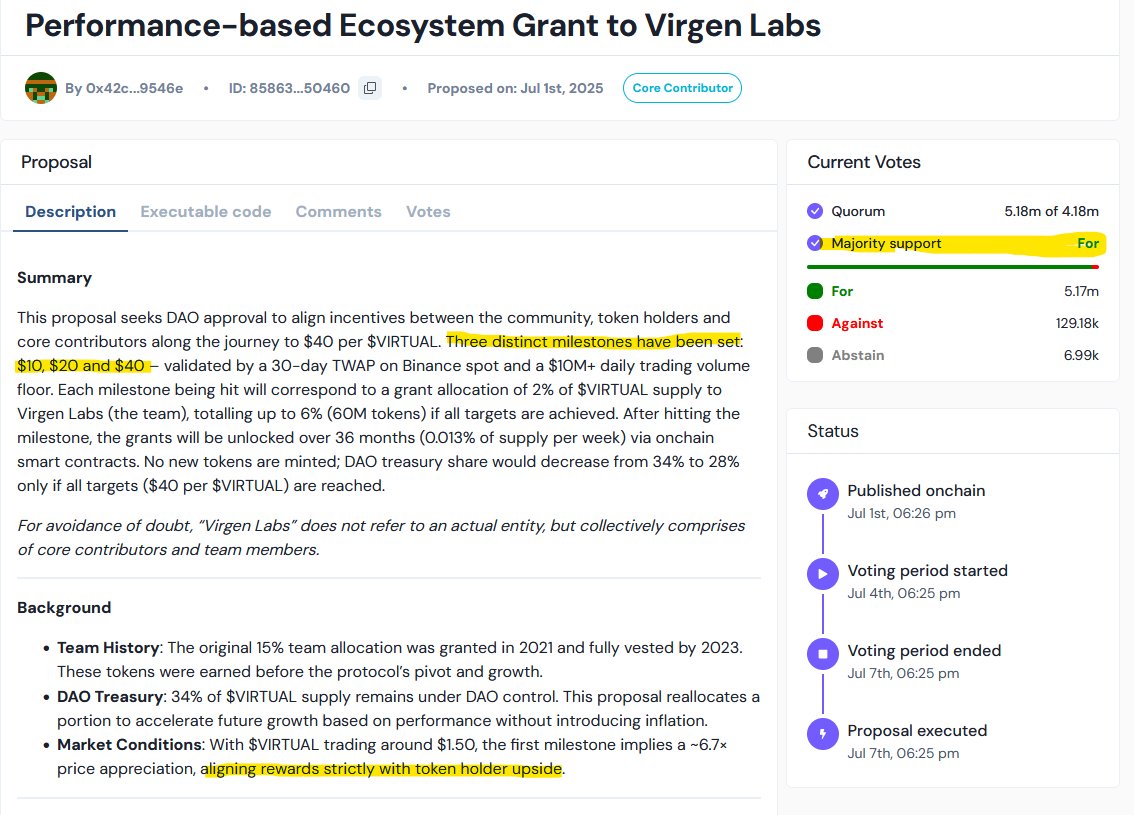This screenshot has height=815, width=1134.
Task: Click the green For vote dot
Action: [815, 291]
